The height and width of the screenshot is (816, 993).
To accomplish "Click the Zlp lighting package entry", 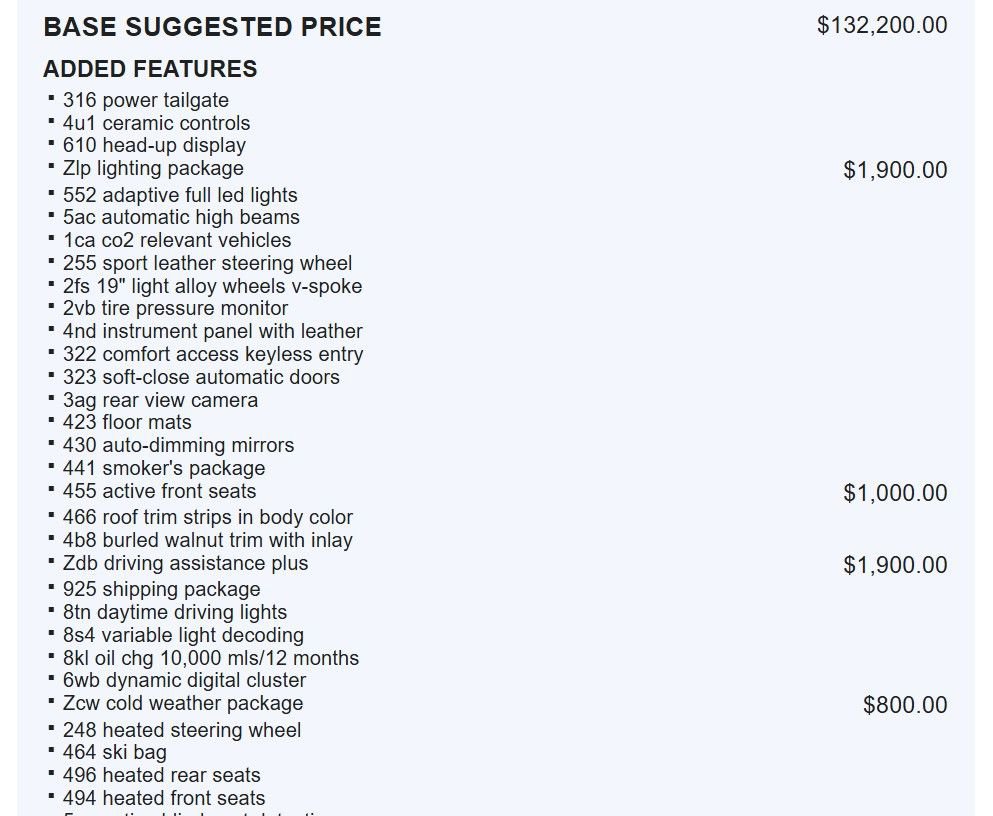I will pyautogui.click(x=153, y=168).
